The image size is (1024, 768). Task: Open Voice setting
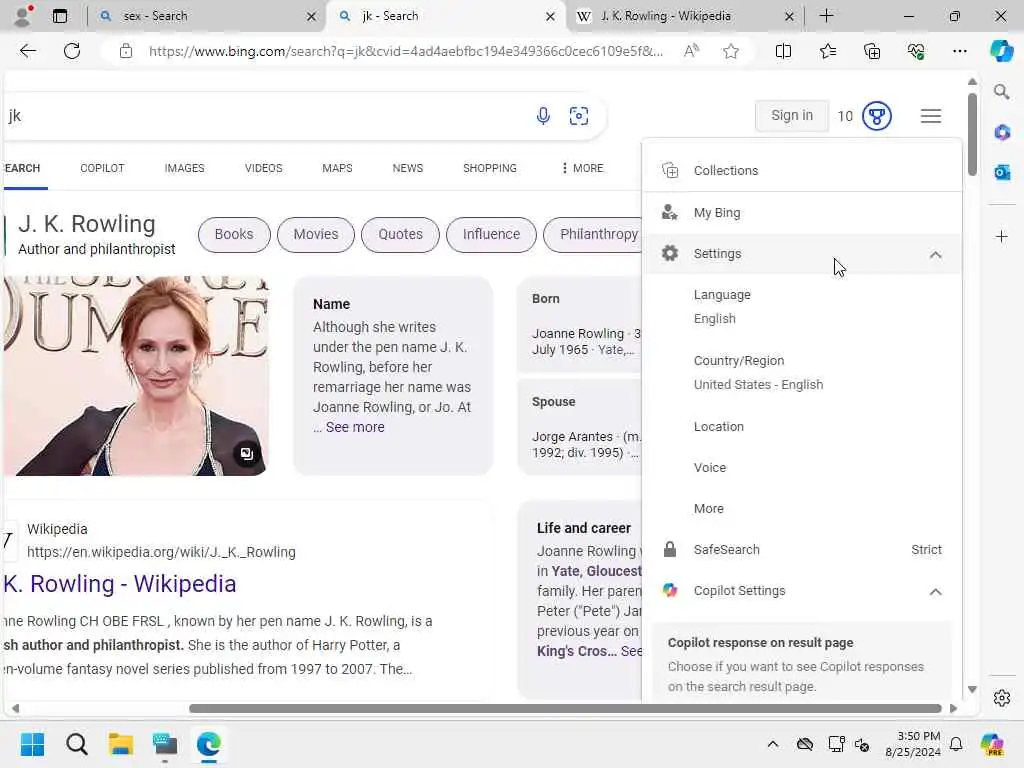pos(802,468)
